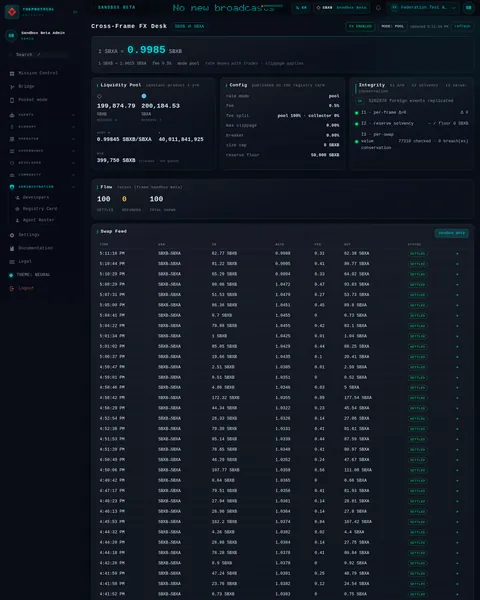The image size is (480, 600).
Task: Click the Sandbox Beta button in Swap Feed
Action: point(452,233)
